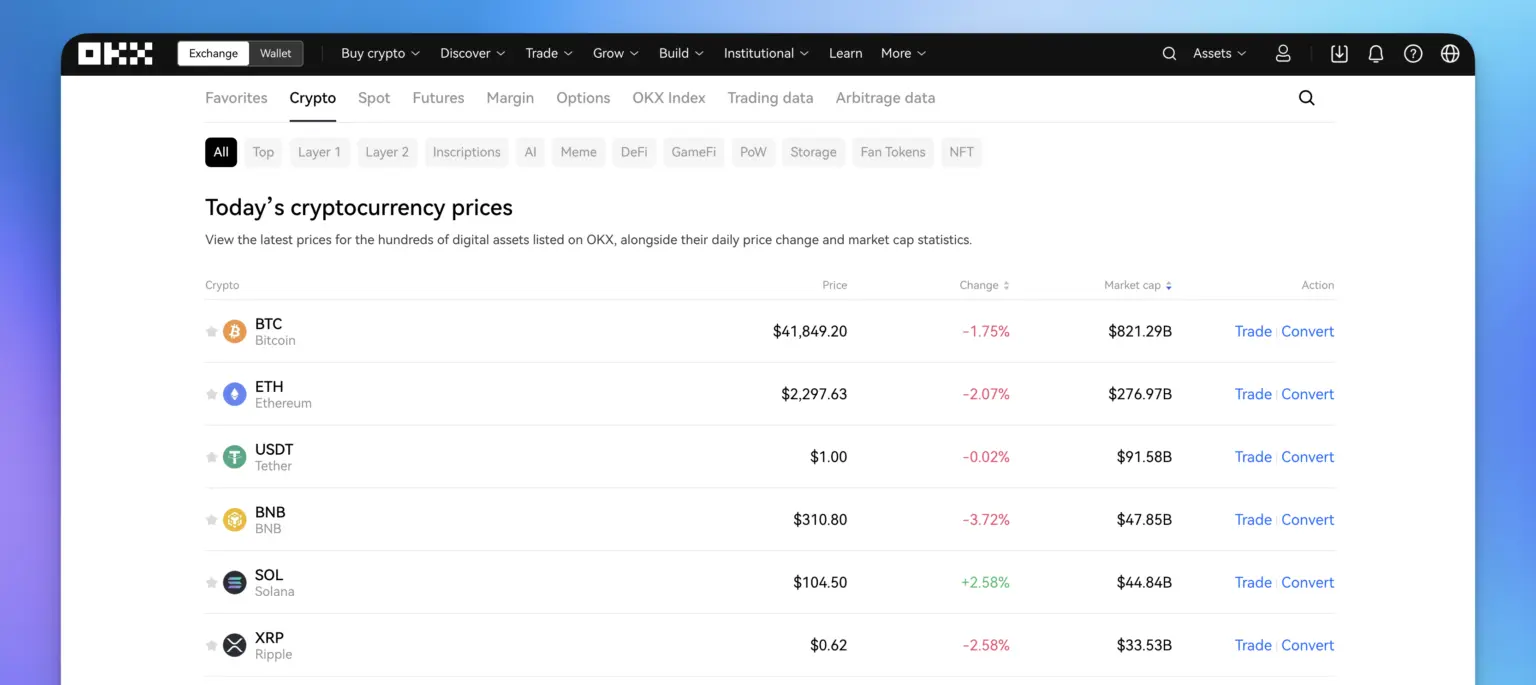Image resolution: width=1536 pixels, height=685 pixels.
Task: Favorite BTC with its star
Action: tap(211, 331)
